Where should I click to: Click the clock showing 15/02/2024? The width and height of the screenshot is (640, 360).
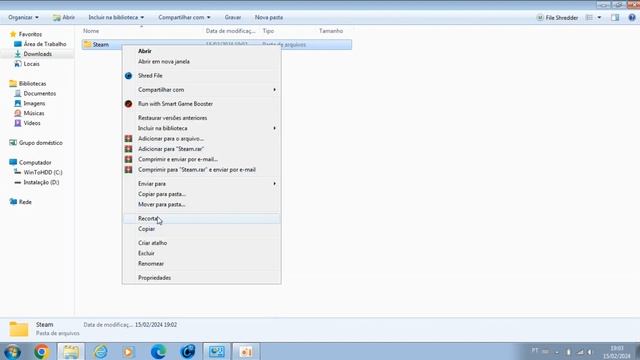click(x=617, y=352)
